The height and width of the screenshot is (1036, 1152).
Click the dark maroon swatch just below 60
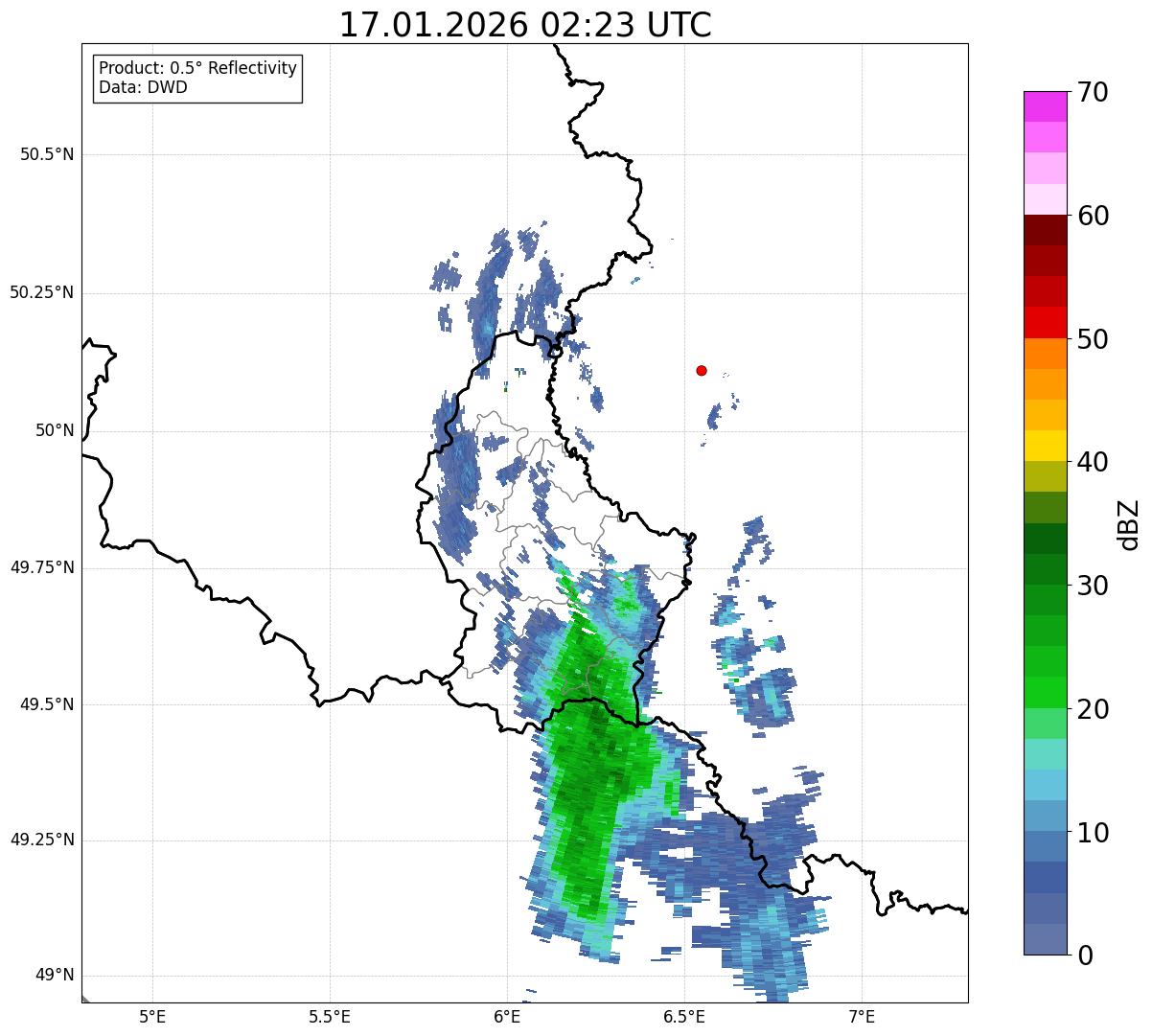(x=1046, y=230)
